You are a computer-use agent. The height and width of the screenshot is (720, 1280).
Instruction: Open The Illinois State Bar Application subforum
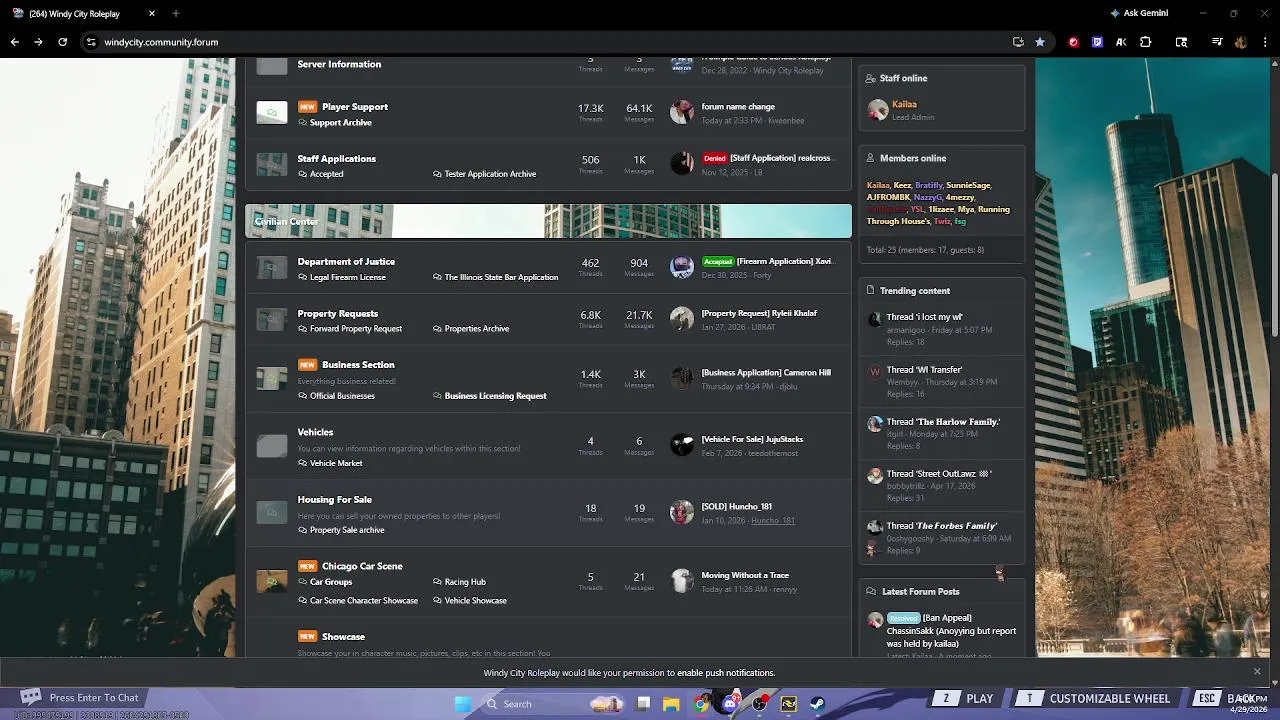click(501, 277)
